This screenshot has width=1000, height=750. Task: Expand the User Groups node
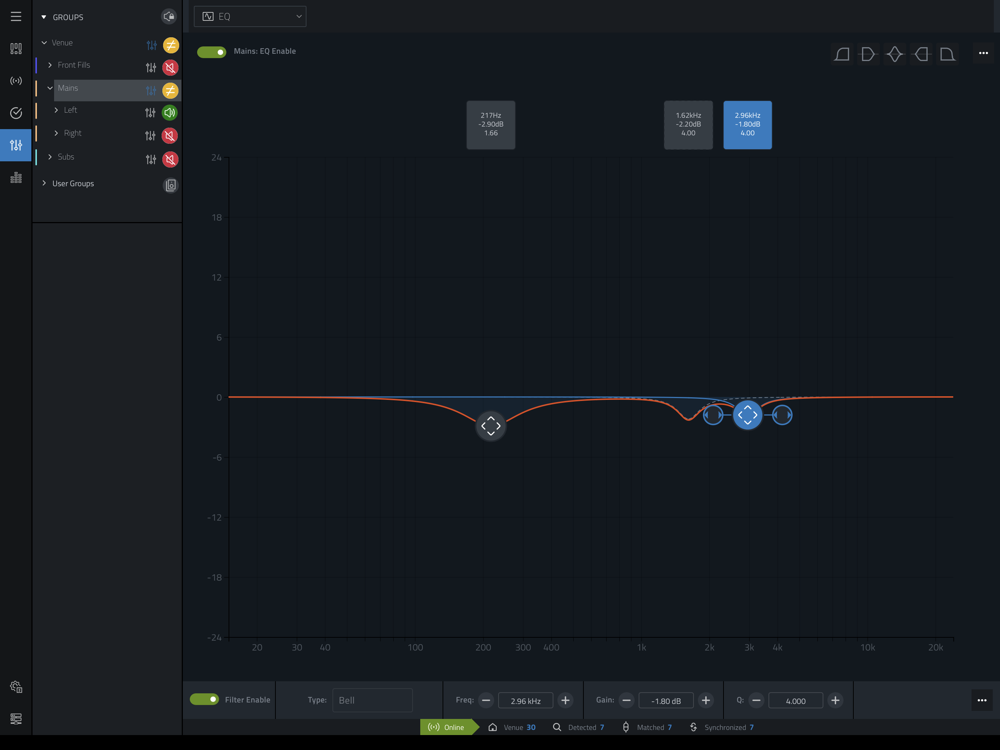(44, 183)
